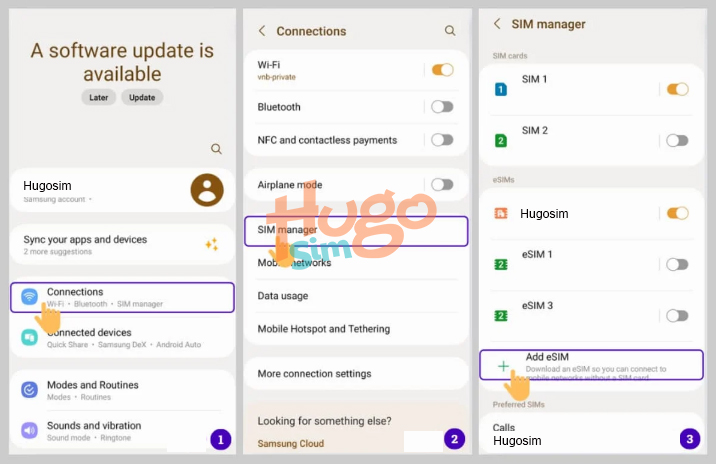This screenshot has height=464, width=716.
Task: Enable the SIM 2 switch
Action: [x=677, y=141]
